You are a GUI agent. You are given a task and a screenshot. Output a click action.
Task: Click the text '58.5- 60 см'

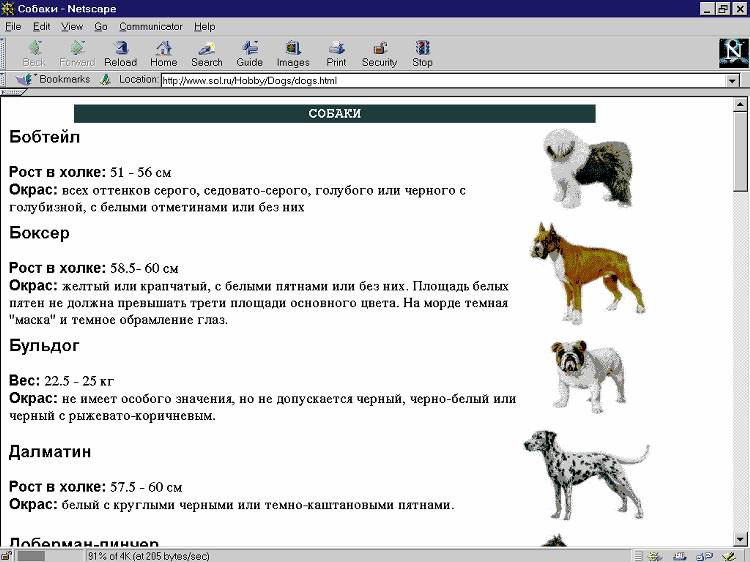pyautogui.click(x=144, y=268)
